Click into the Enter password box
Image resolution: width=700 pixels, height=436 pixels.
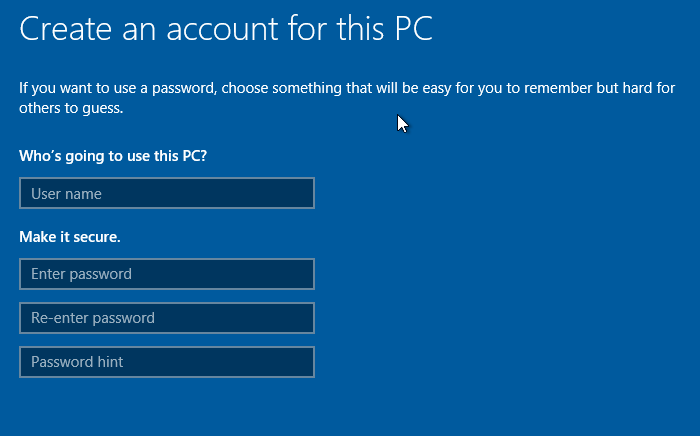coord(167,274)
